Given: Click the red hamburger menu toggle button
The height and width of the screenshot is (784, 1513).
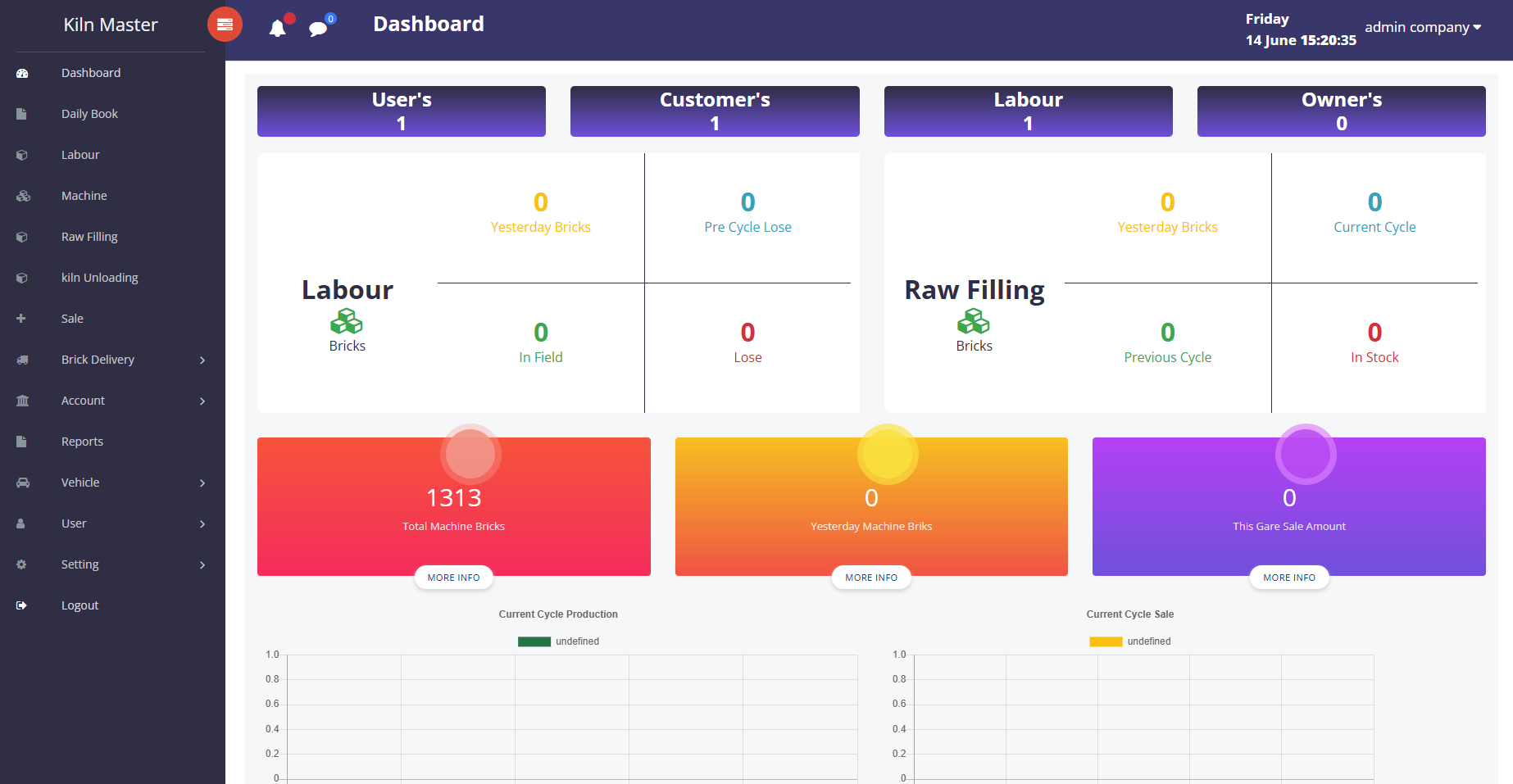Looking at the screenshot, I should pyautogui.click(x=225, y=25).
